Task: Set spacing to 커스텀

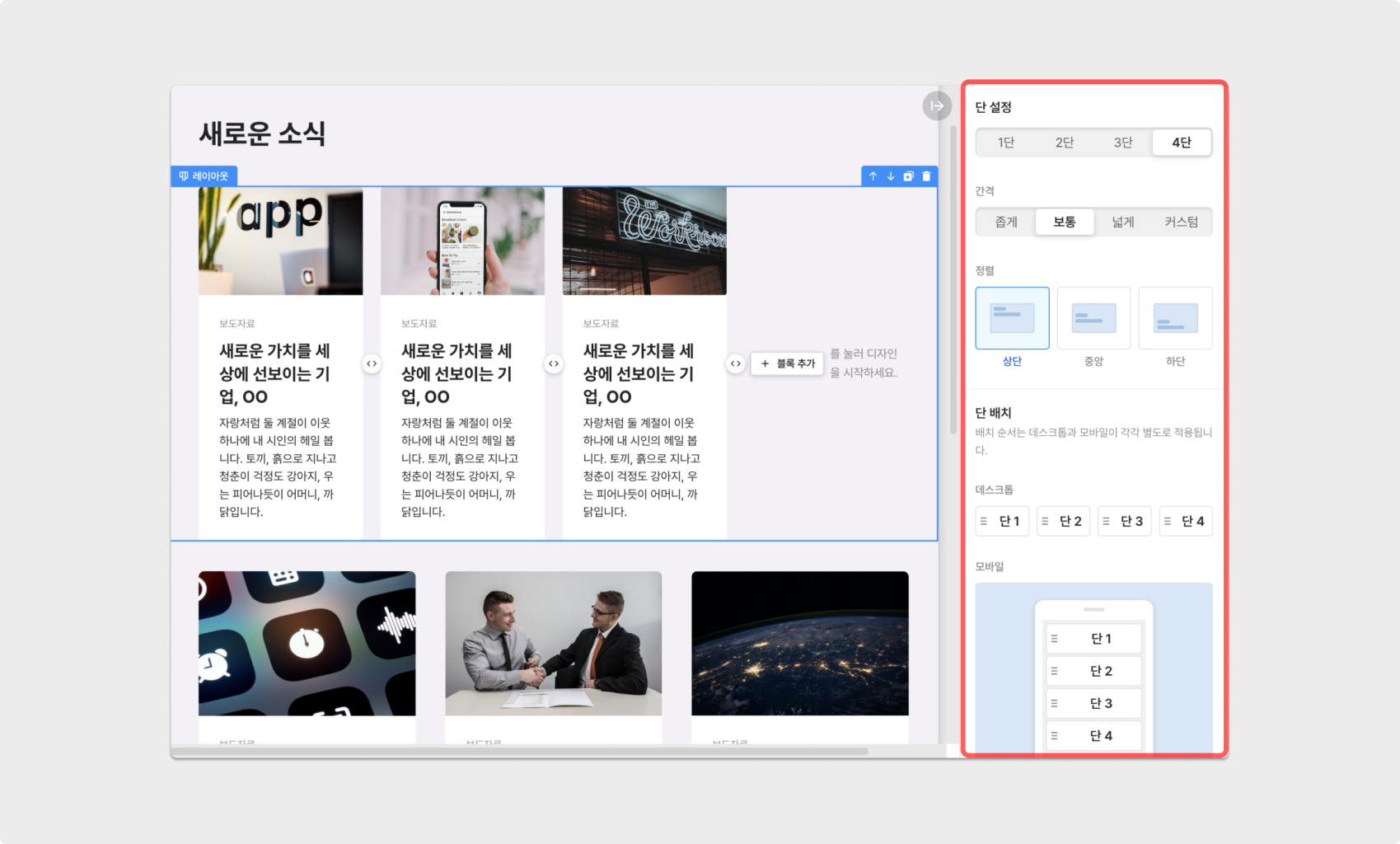Action: point(1181,222)
